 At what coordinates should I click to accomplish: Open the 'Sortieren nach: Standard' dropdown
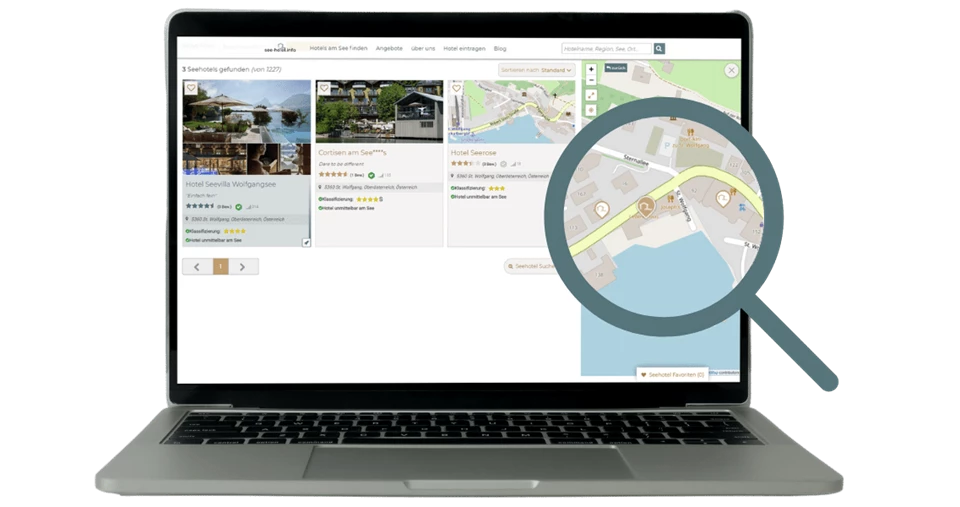537,70
